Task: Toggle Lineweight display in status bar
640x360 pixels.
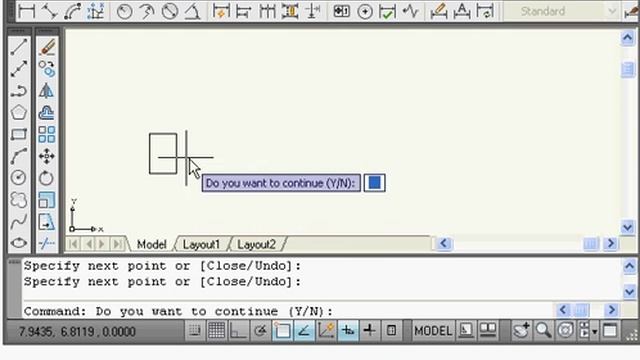Action: [369, 331]
